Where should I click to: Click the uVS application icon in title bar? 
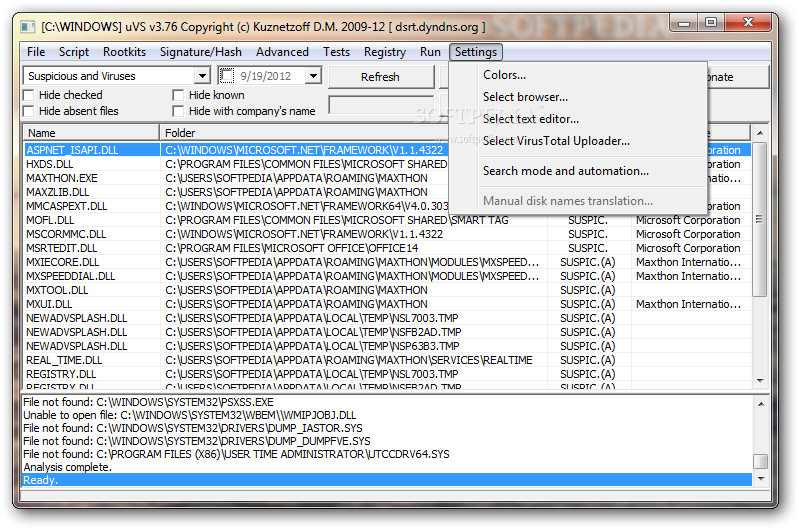[28, 27]
